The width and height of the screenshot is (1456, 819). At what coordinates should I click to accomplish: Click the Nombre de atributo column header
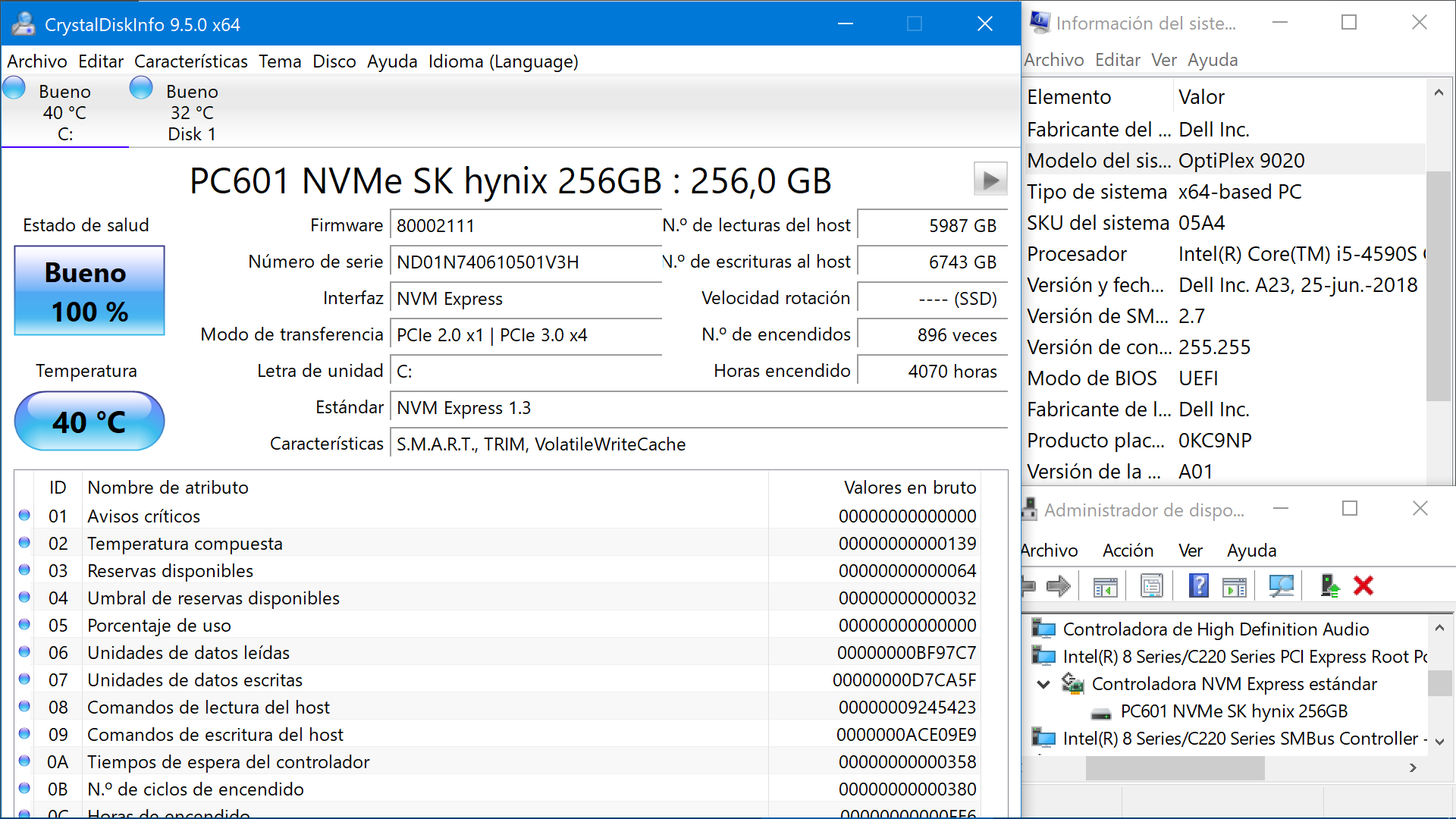(425, 488)
